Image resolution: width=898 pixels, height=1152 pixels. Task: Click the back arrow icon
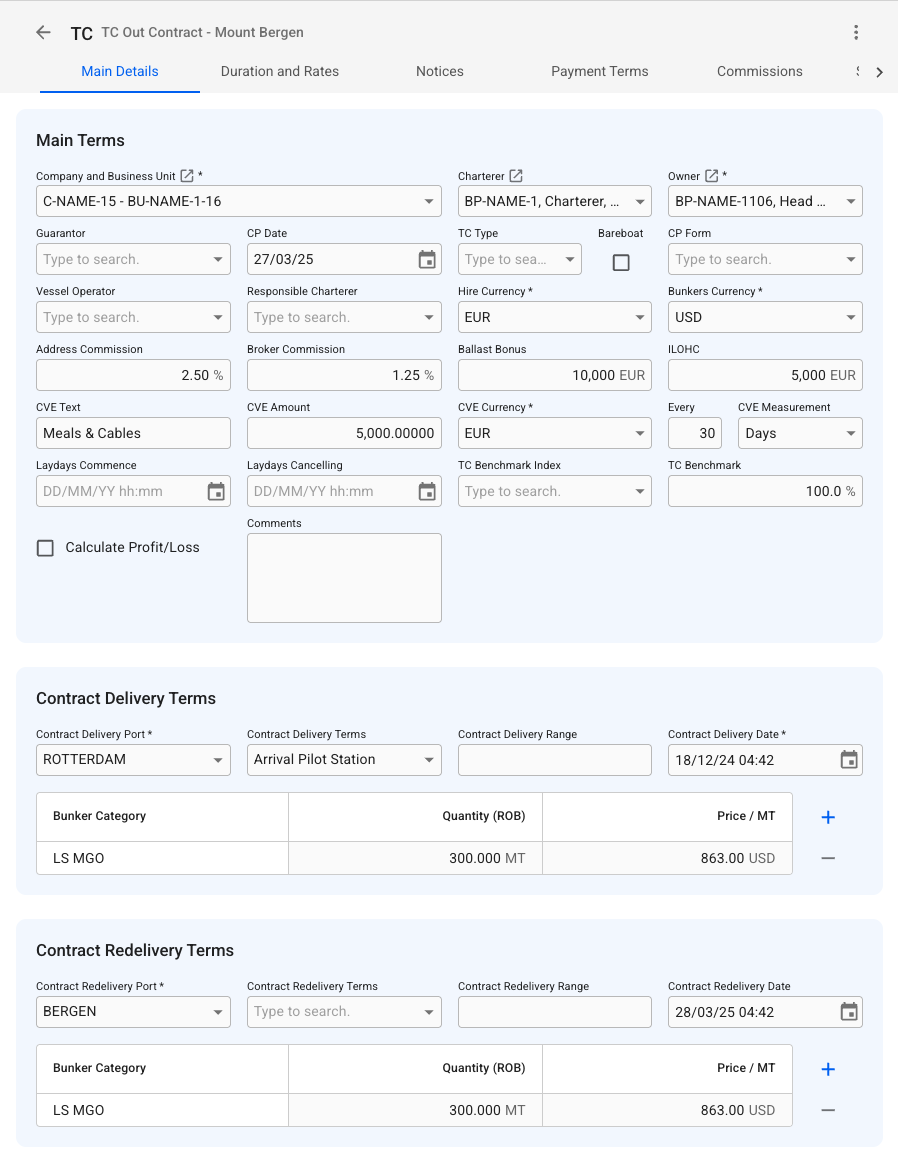[43, 32]
